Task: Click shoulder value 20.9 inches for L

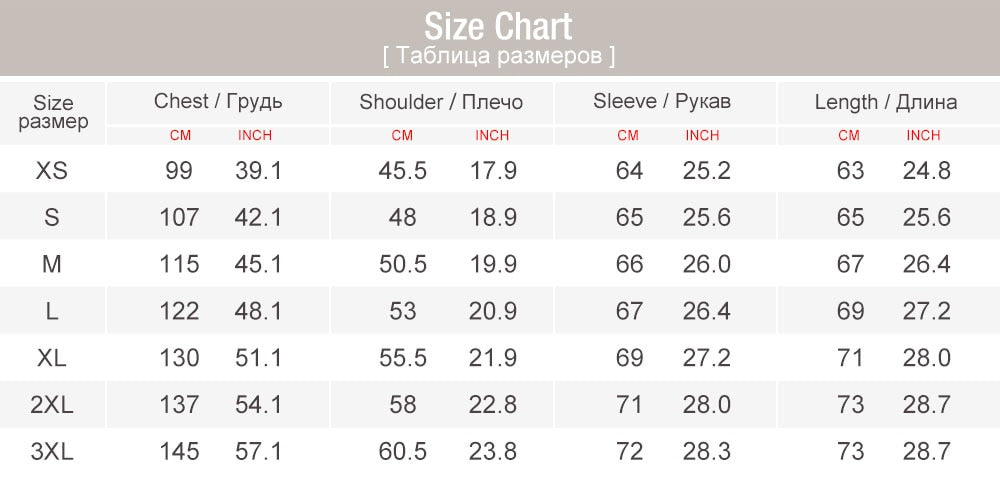Action: [493, 312]
